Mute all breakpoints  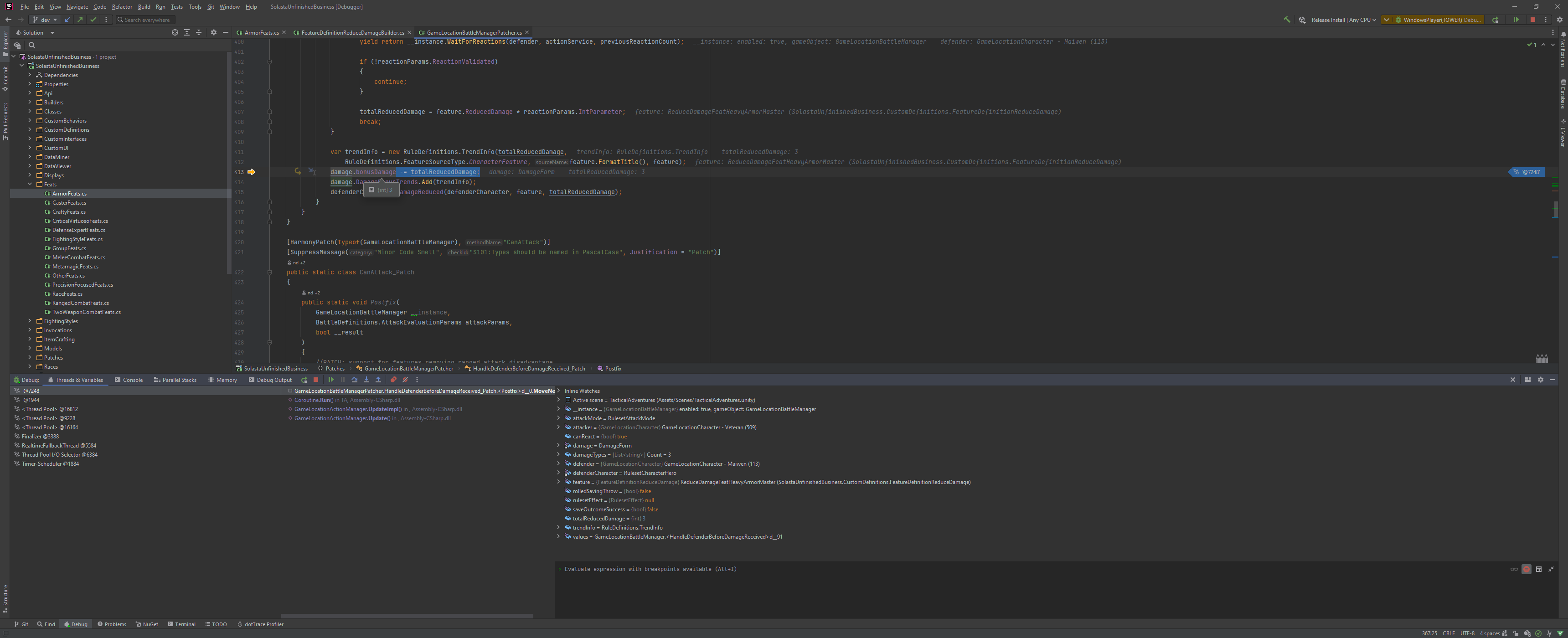[x=405, y=379]
